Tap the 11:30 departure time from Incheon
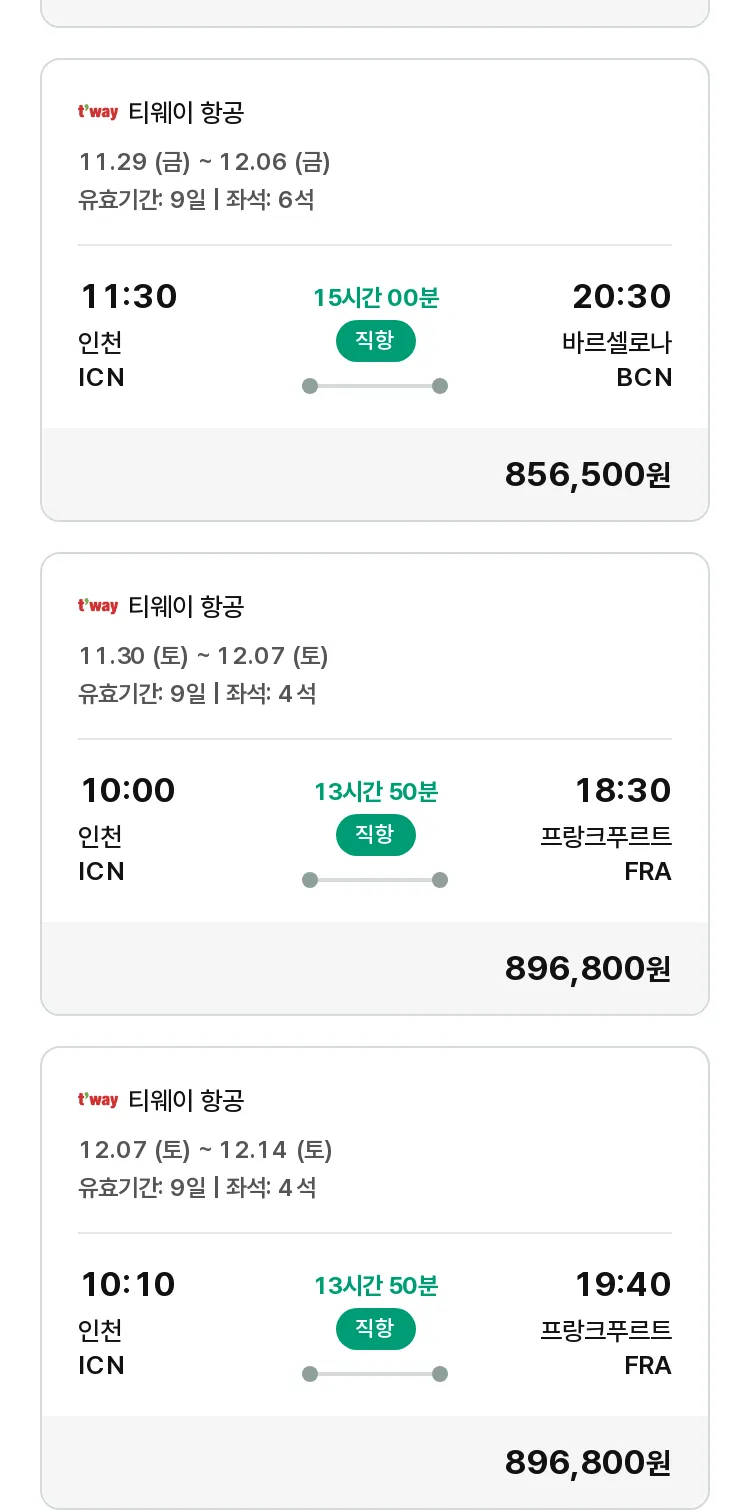 coord(129,297)
